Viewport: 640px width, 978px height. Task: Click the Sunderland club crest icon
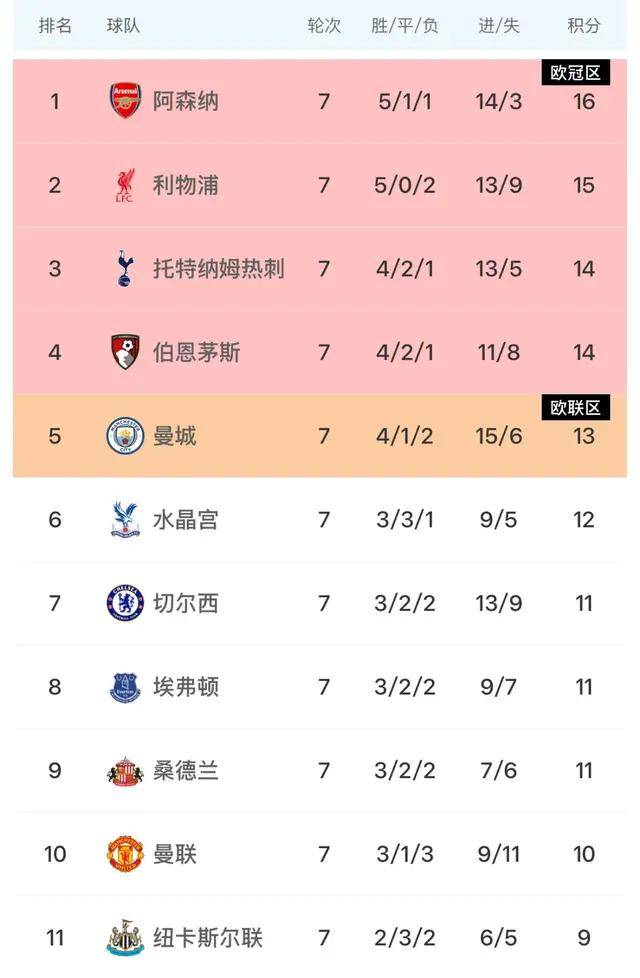click(125, 771)
